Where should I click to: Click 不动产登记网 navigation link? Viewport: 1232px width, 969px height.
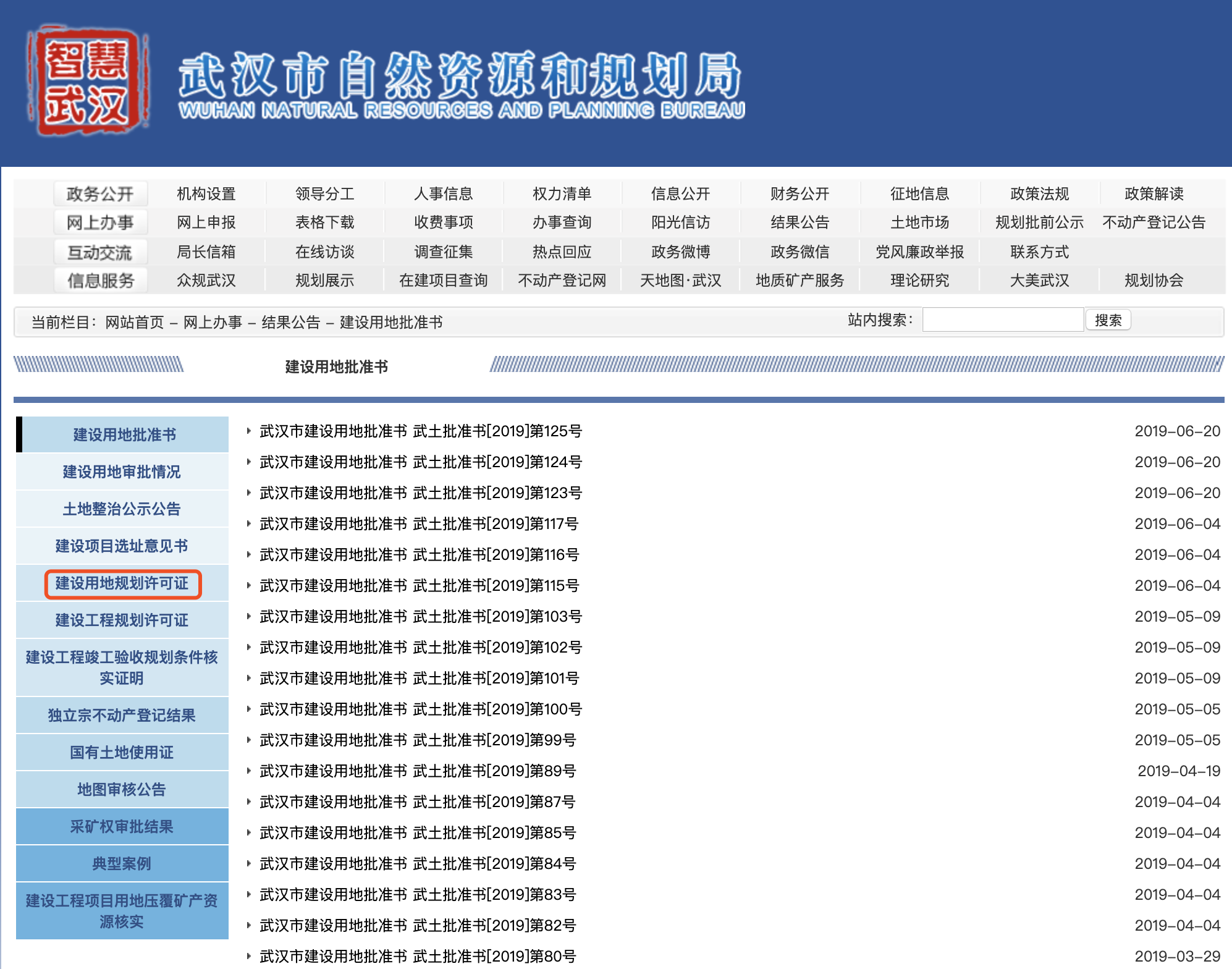(562, 281)
